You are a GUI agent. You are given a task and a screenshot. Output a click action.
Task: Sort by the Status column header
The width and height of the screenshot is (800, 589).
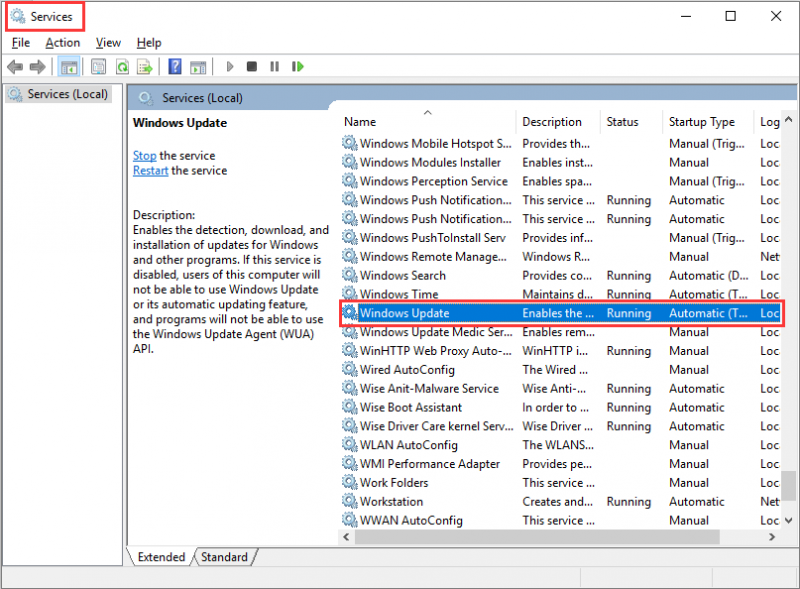pos(631,122)
